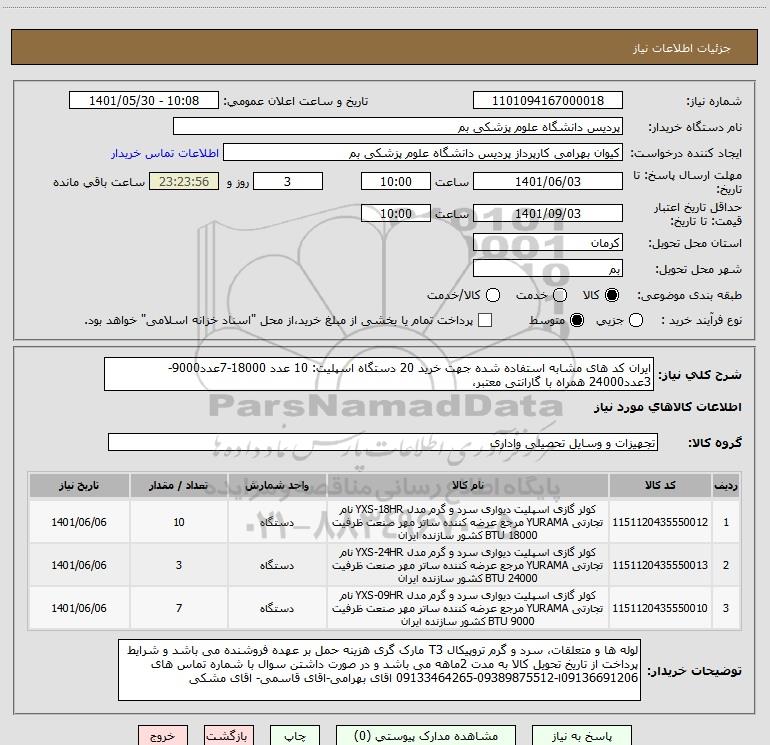Click گروه کالا field تجهیزات و وسایل تحصیلی
Viewport: 770px width, 745px height.
383,442
